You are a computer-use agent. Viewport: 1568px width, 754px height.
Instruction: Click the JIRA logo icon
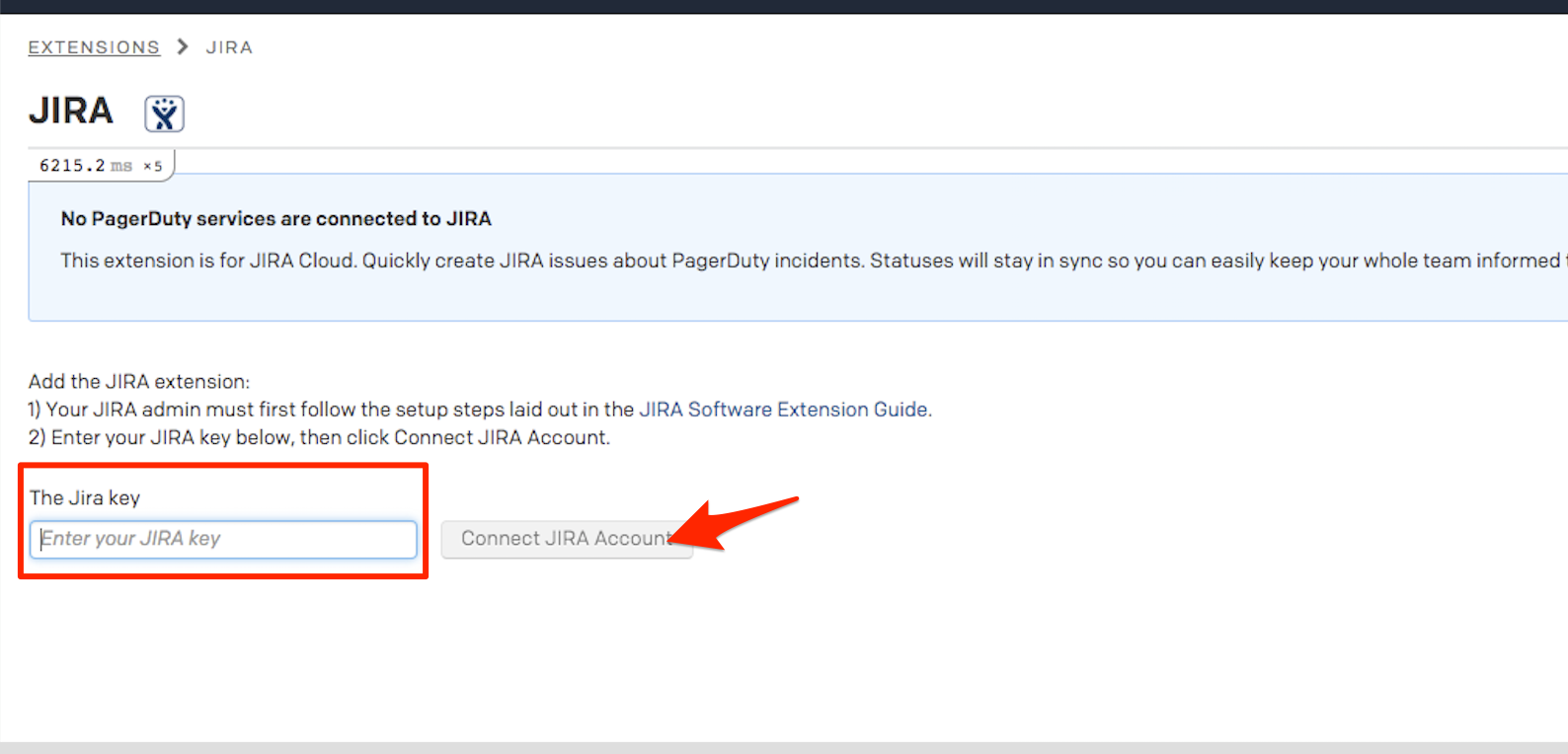[x=164, y=113]
